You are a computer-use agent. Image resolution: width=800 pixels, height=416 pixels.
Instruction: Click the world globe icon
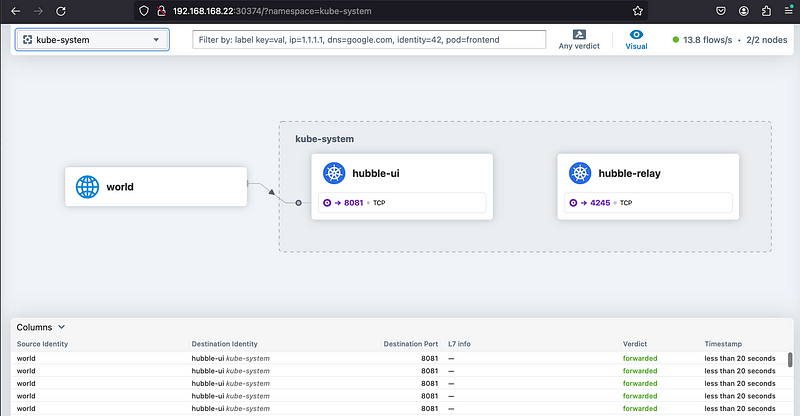(88, 187)
